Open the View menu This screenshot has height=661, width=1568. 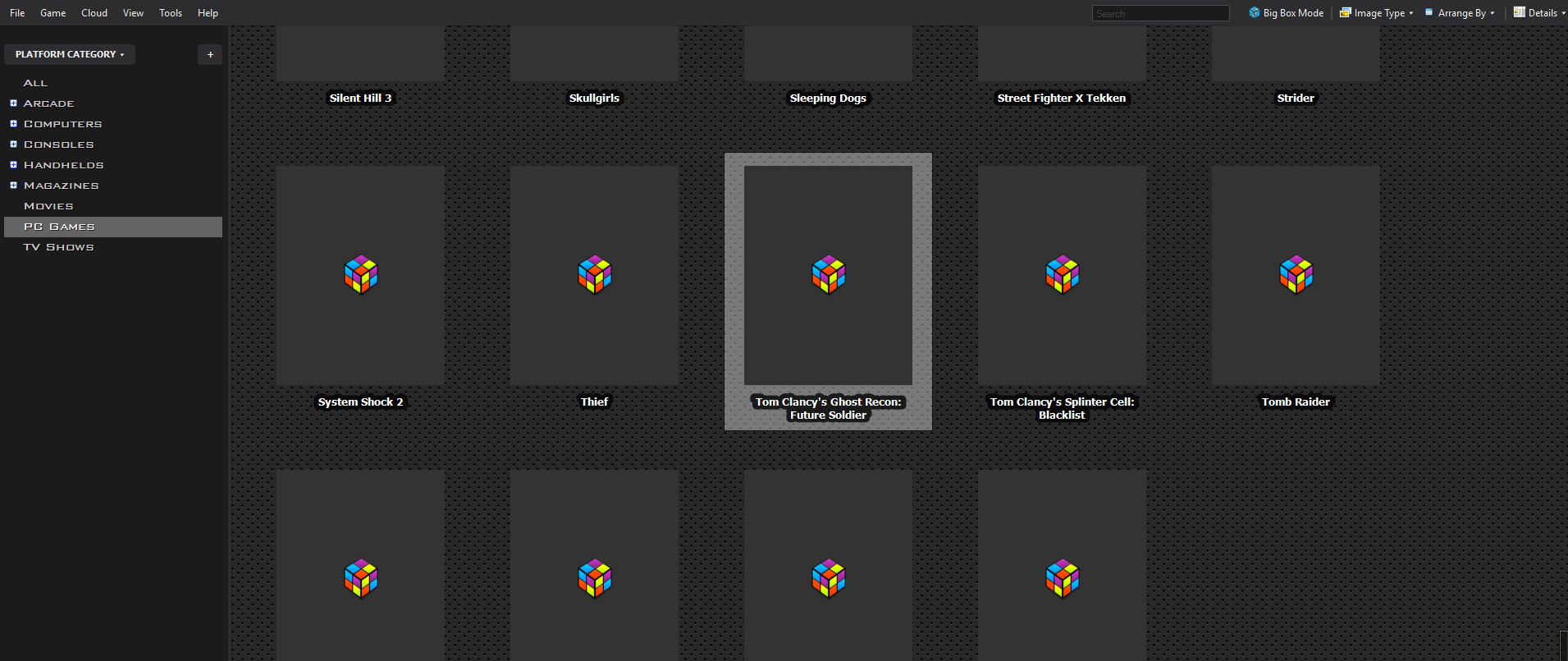(x=133, y=13)
